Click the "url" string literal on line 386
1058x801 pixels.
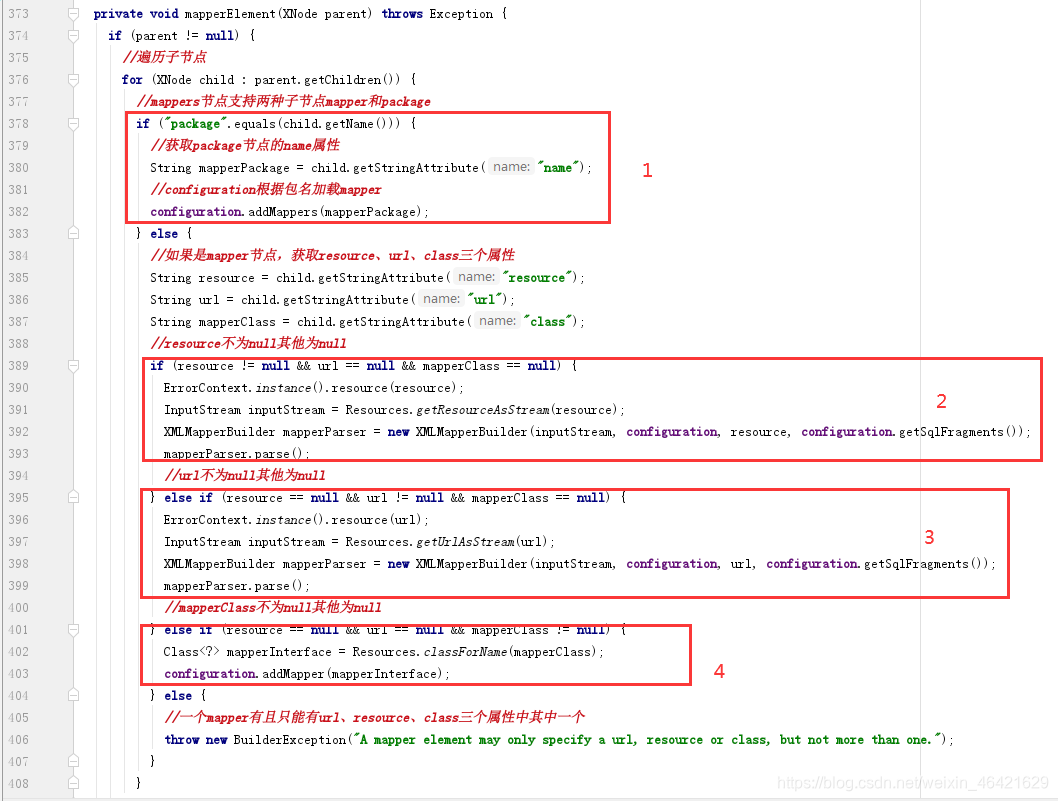click(484, 300)
